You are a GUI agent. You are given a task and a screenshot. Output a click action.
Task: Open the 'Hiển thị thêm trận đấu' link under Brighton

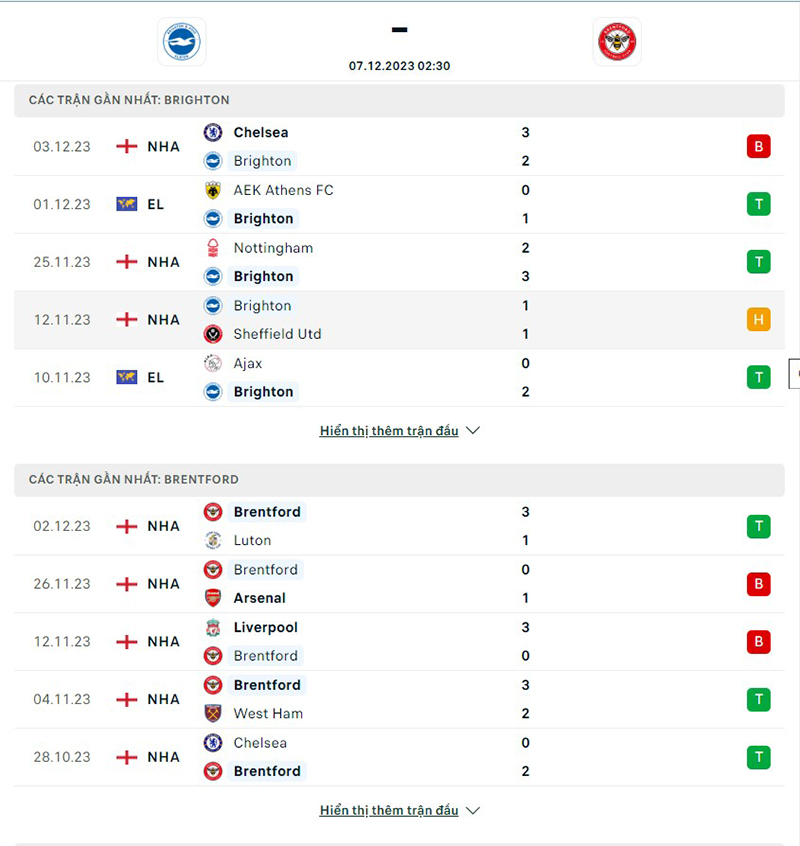388,430
